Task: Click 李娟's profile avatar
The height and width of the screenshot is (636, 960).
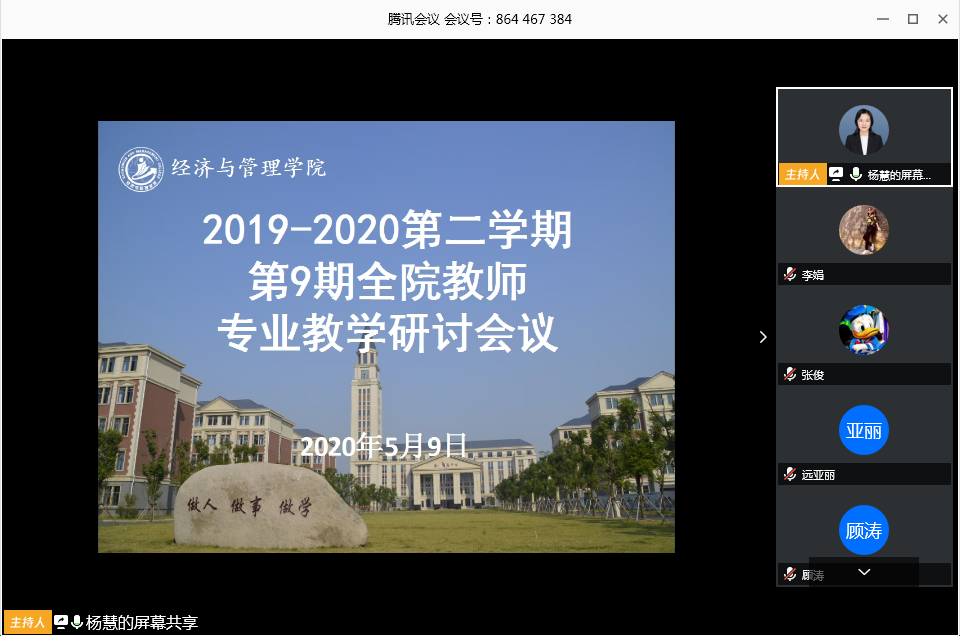Action: (863, 230)
